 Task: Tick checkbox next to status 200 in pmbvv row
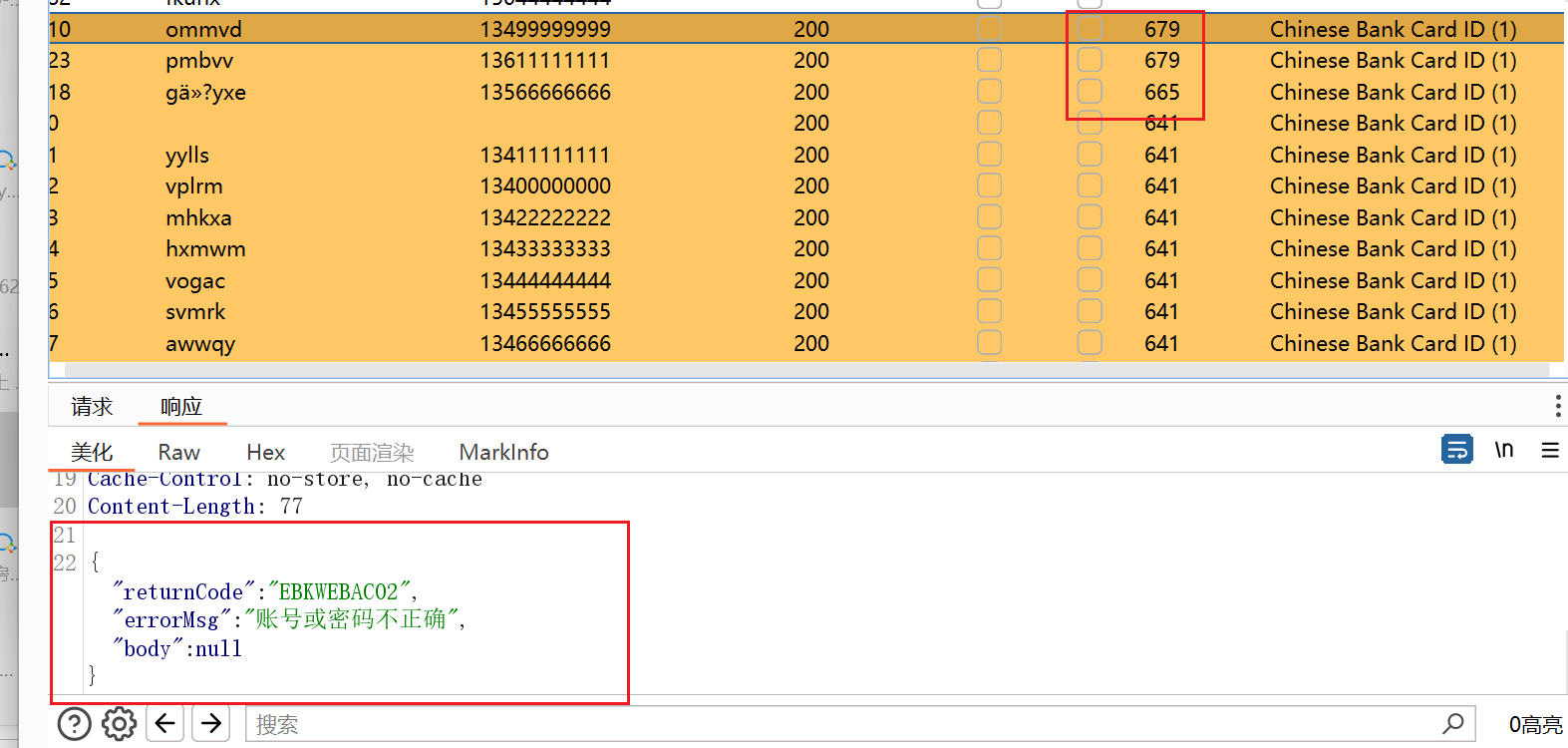coord(990,60)
